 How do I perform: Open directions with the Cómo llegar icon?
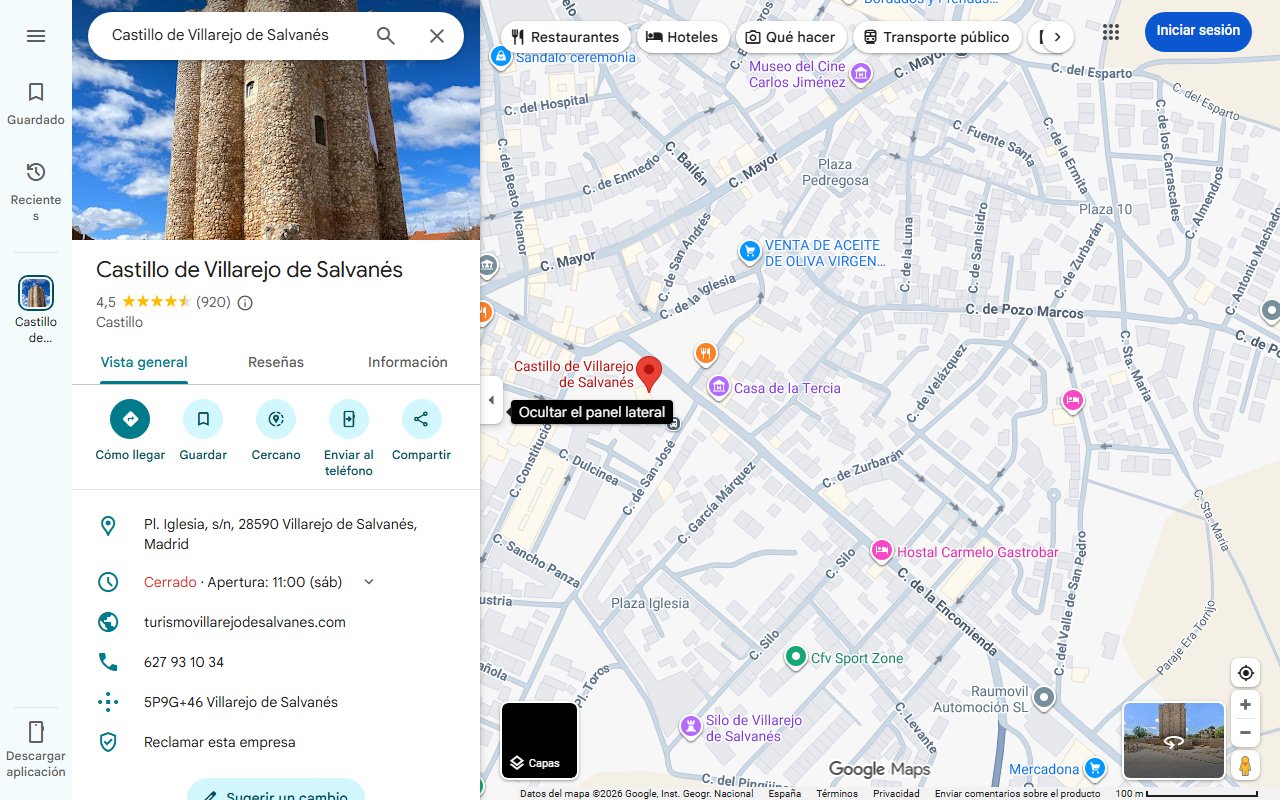click(129, 418)
